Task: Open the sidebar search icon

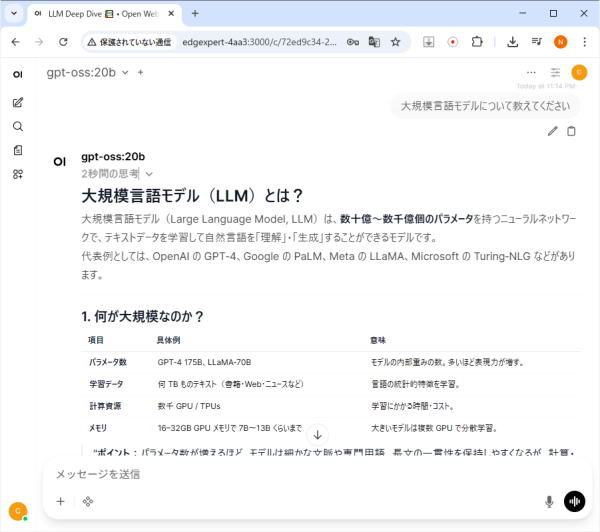Action: coord(18,127)
